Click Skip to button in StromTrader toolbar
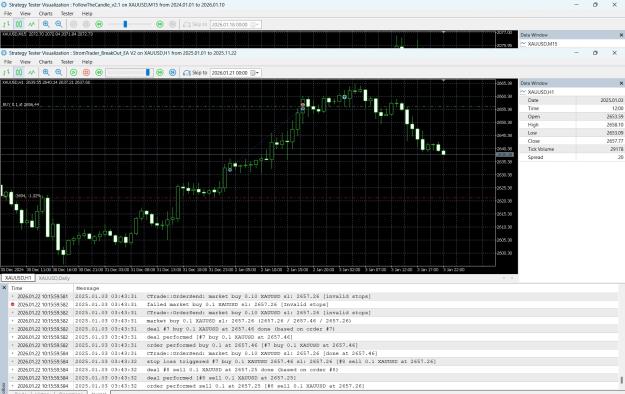 195,73
